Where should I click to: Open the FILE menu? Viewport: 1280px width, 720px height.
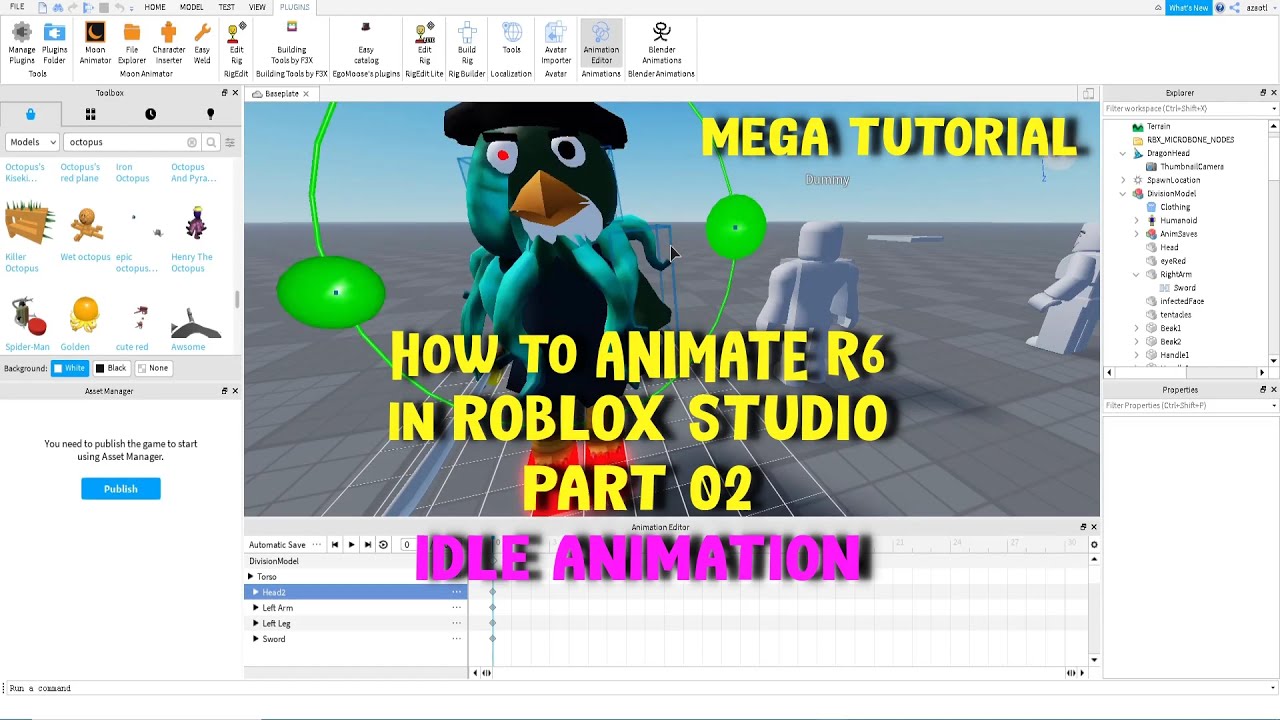17,7
